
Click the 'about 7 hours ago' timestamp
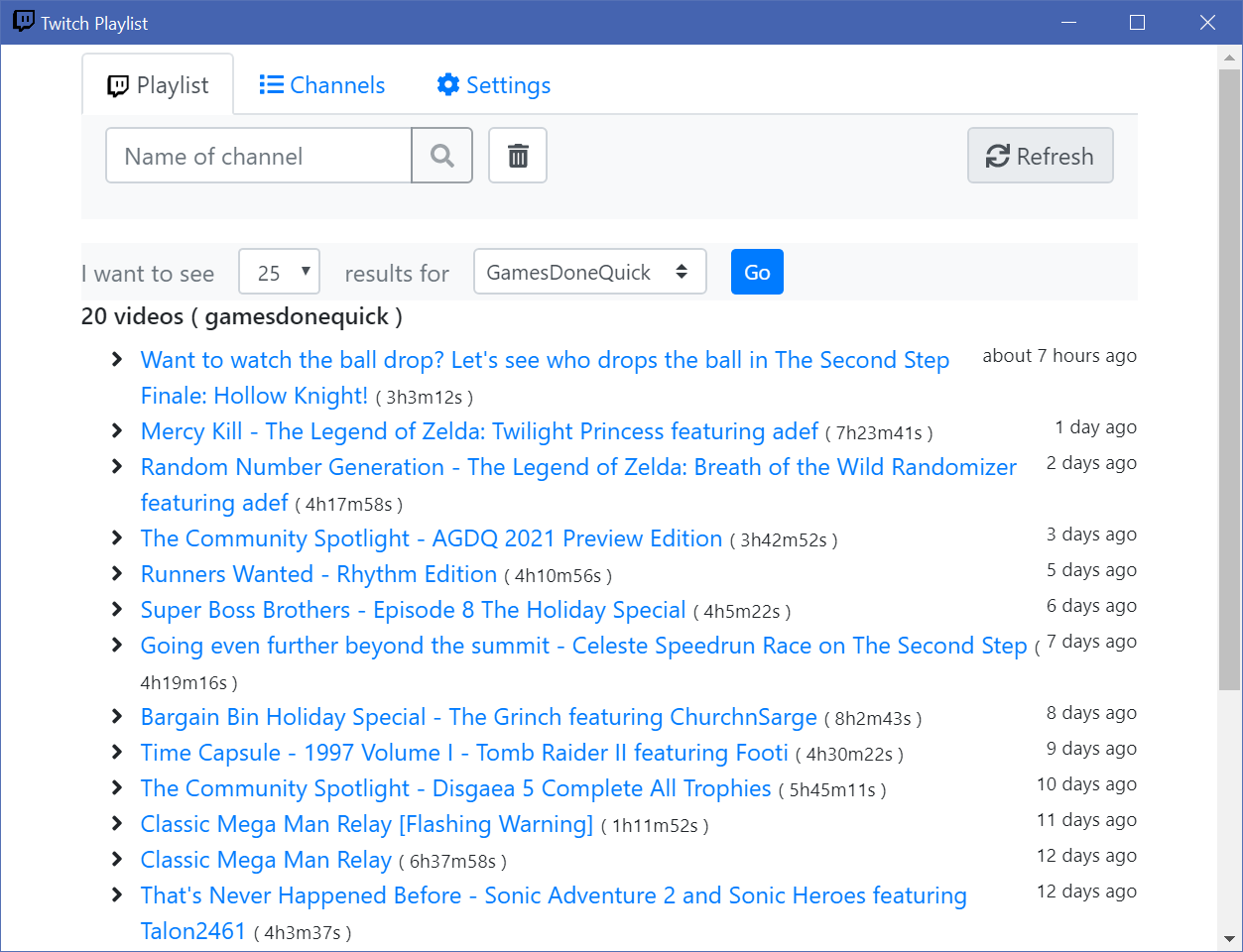point(1059,356)
